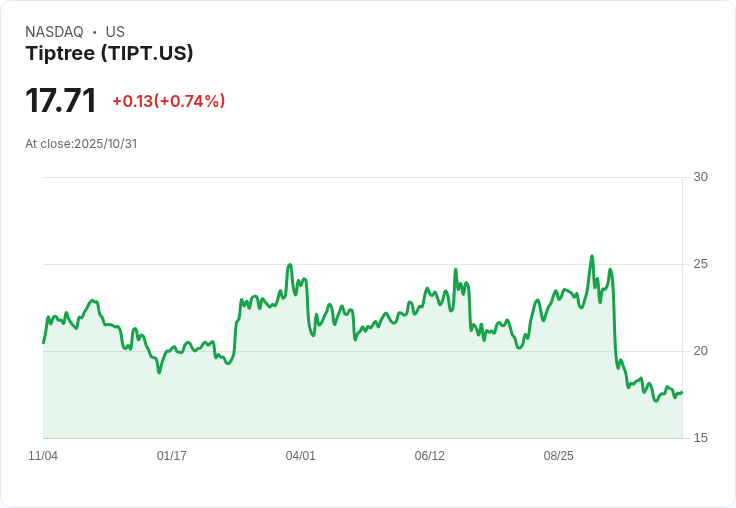Click the US market label
736x508 pixels.
(115, 32)
